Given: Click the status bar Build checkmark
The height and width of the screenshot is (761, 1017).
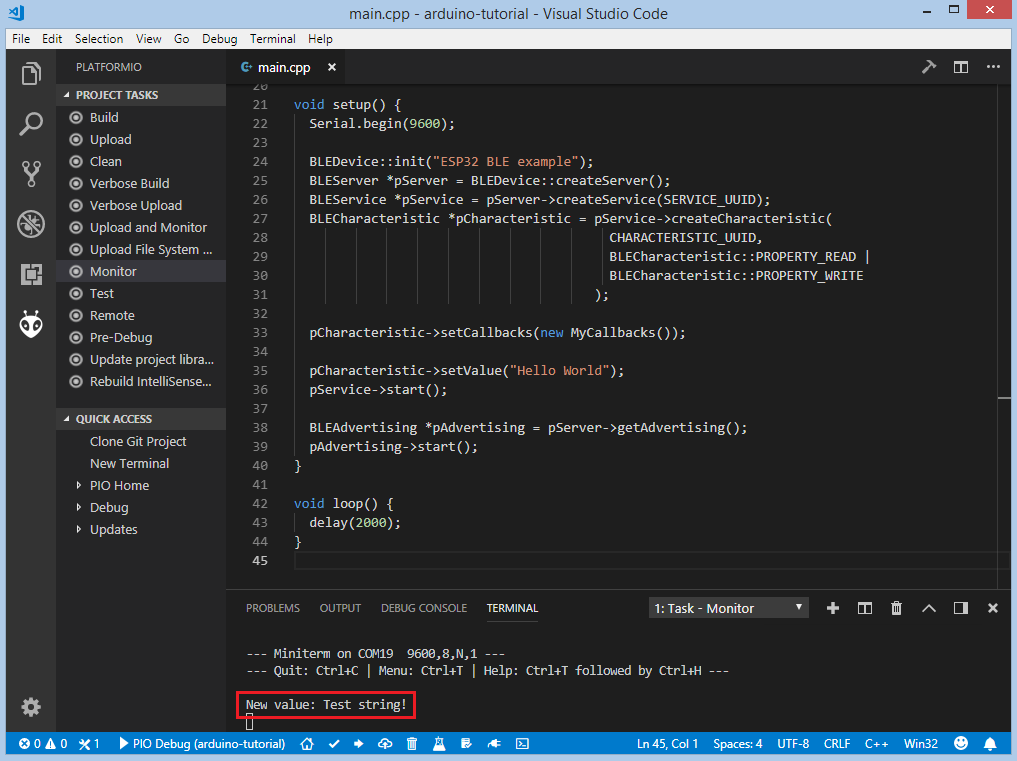Looking at the screenshot, I should point(334,743).
